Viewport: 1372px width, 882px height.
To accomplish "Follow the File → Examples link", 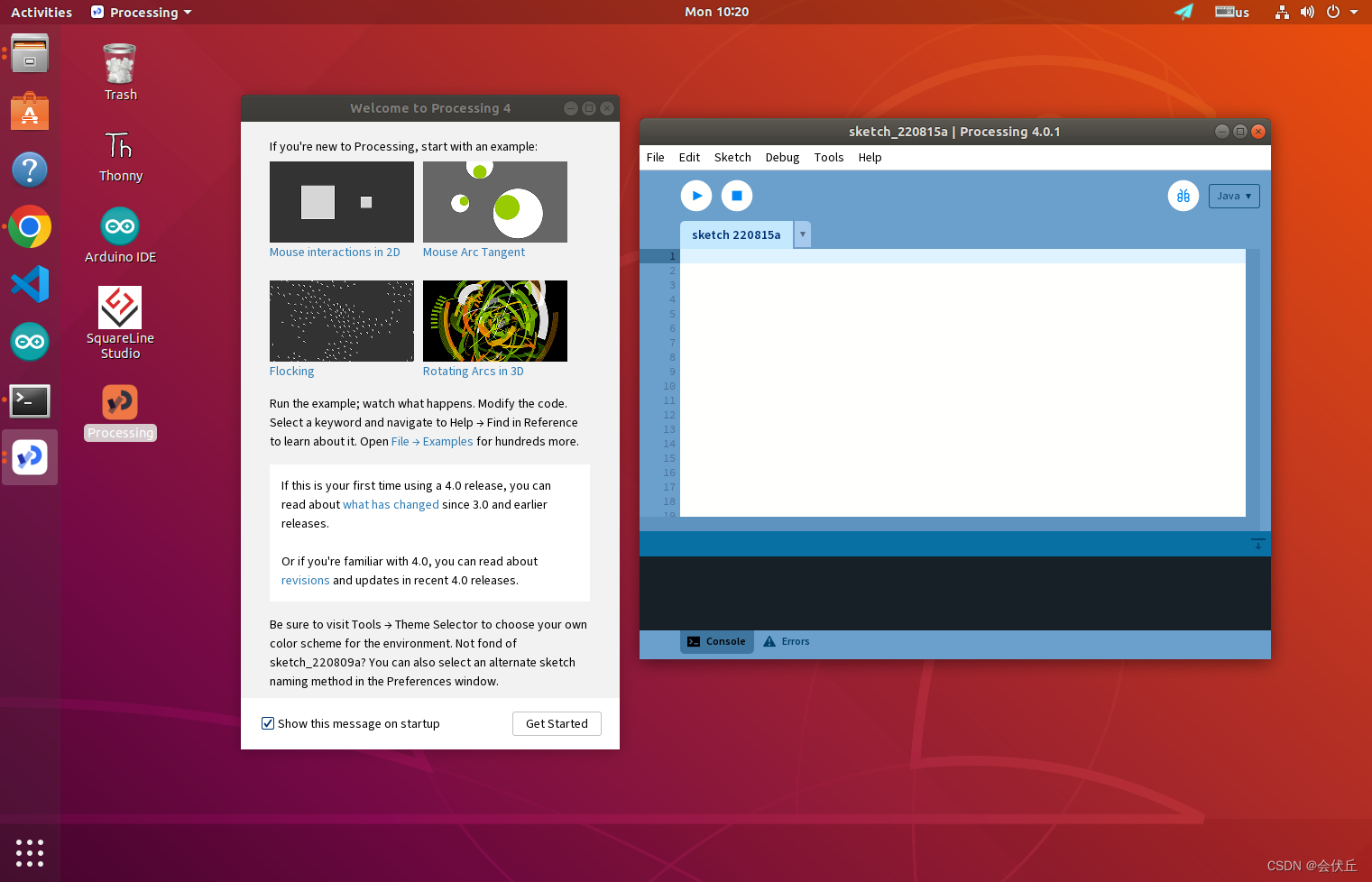I will (432, 442).
